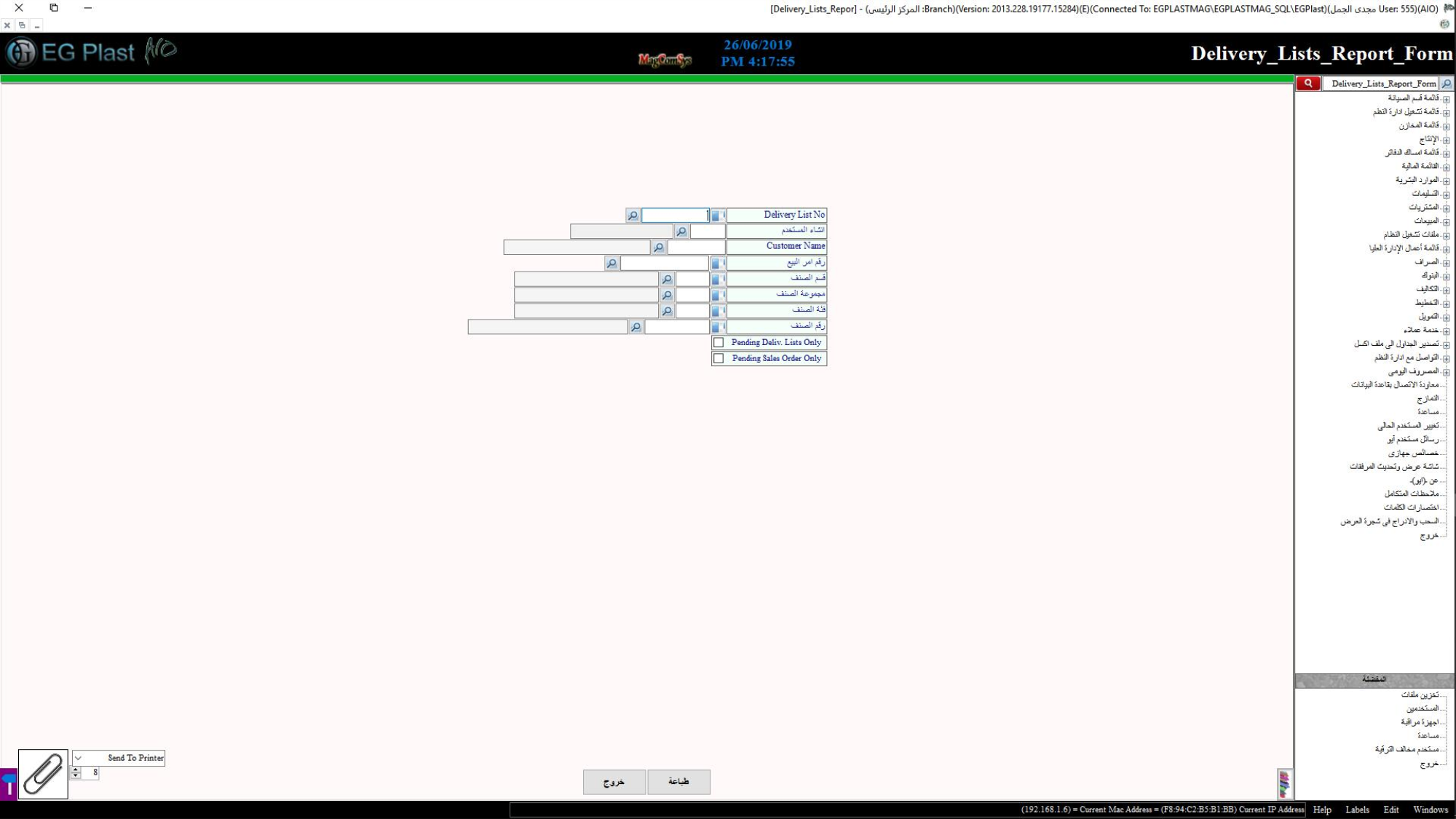Click the magnifier at the end of the sidebar search box
This screenshot has height=819, width=1456.
(1447, 84)
